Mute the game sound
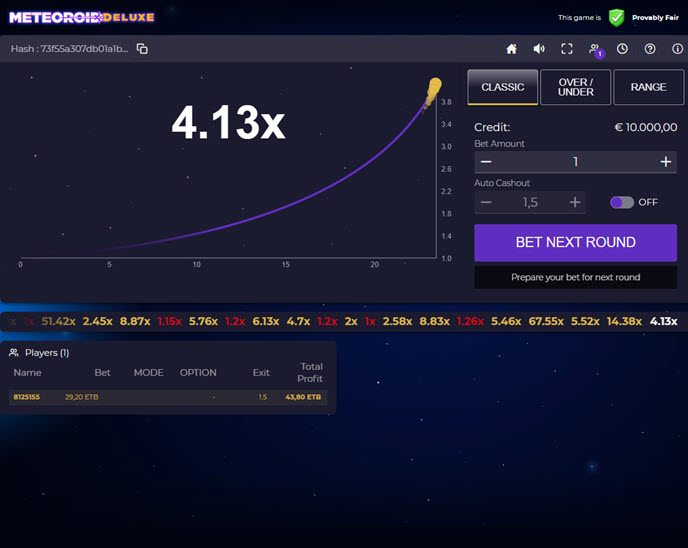The image size is (688, 548). coord(539,49)
